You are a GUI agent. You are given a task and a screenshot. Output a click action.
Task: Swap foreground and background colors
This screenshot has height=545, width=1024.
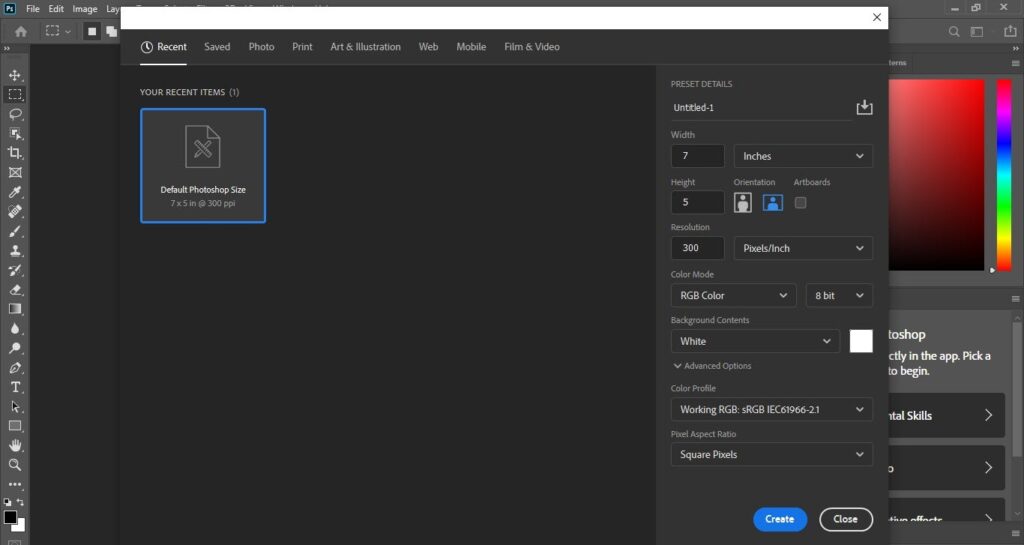20,502
